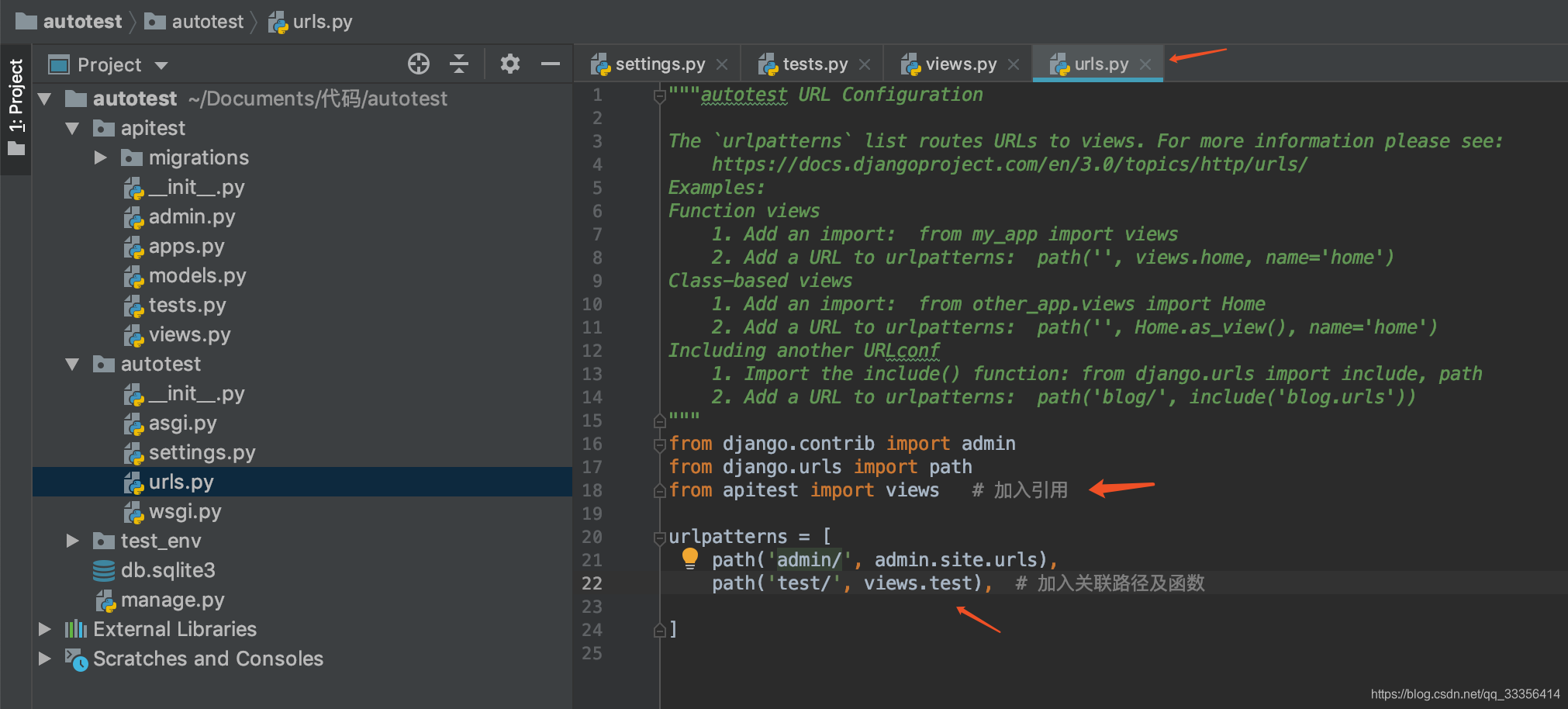Close the views.py tab
This screenshot has height=709, width=1568.
[x=1014, y=64]
